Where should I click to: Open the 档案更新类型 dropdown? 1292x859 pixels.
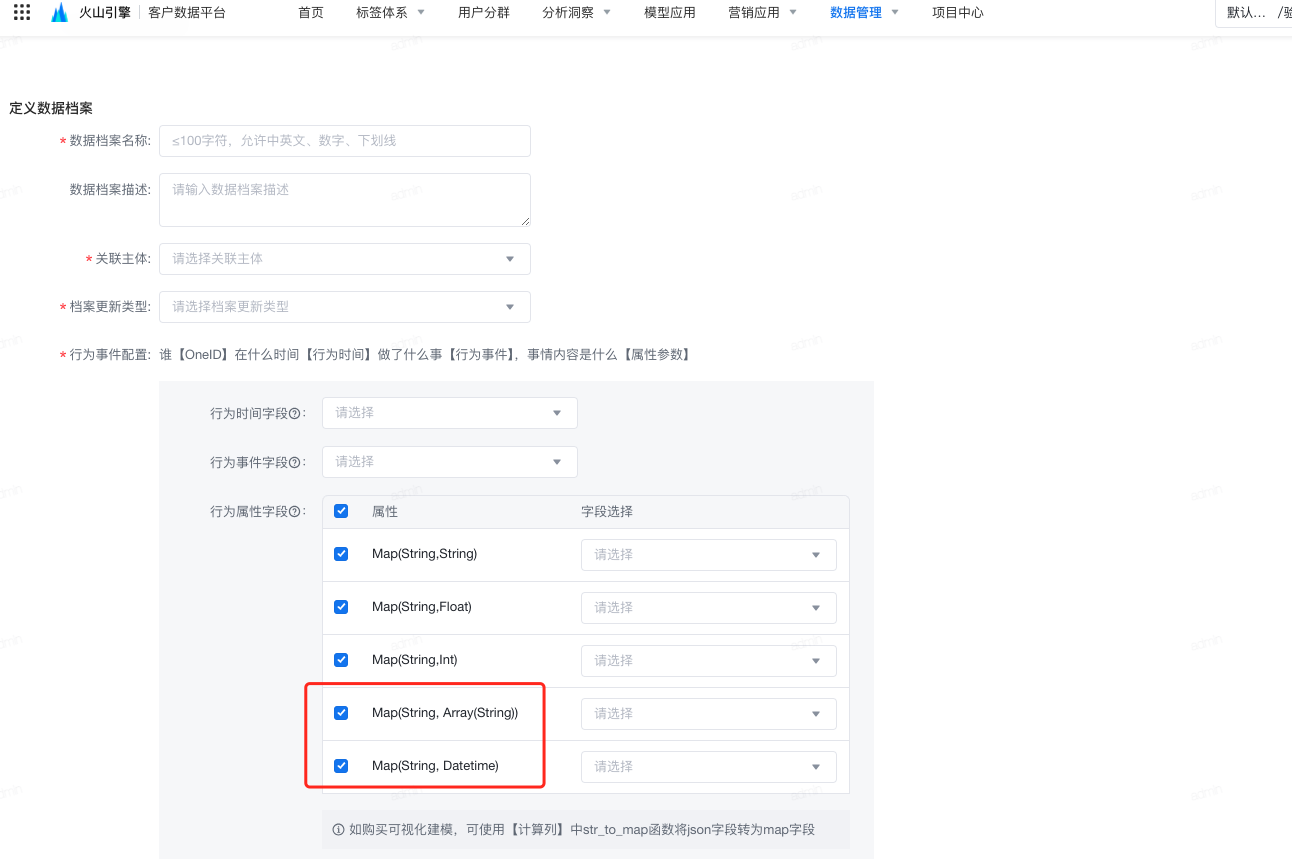(x=345, y=307)
